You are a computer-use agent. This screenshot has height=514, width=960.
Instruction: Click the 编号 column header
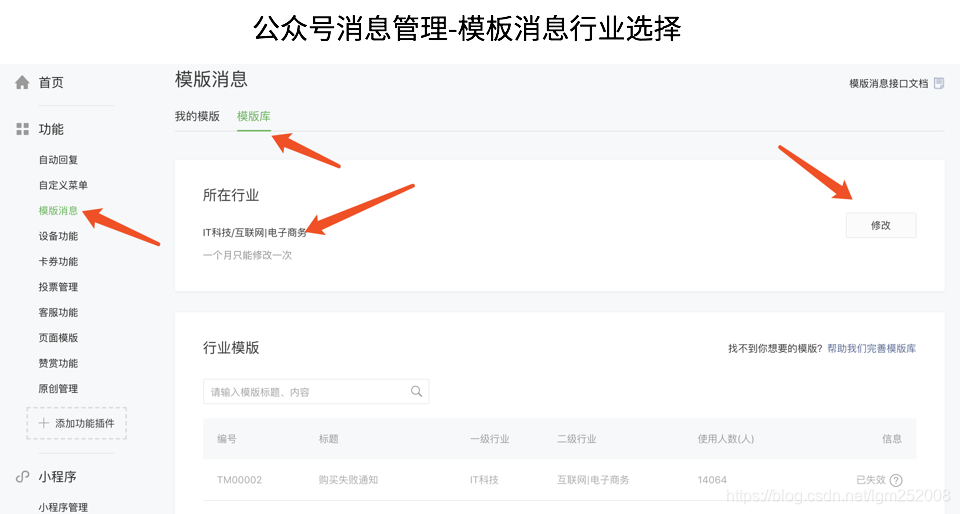click(x=227, y=439)
